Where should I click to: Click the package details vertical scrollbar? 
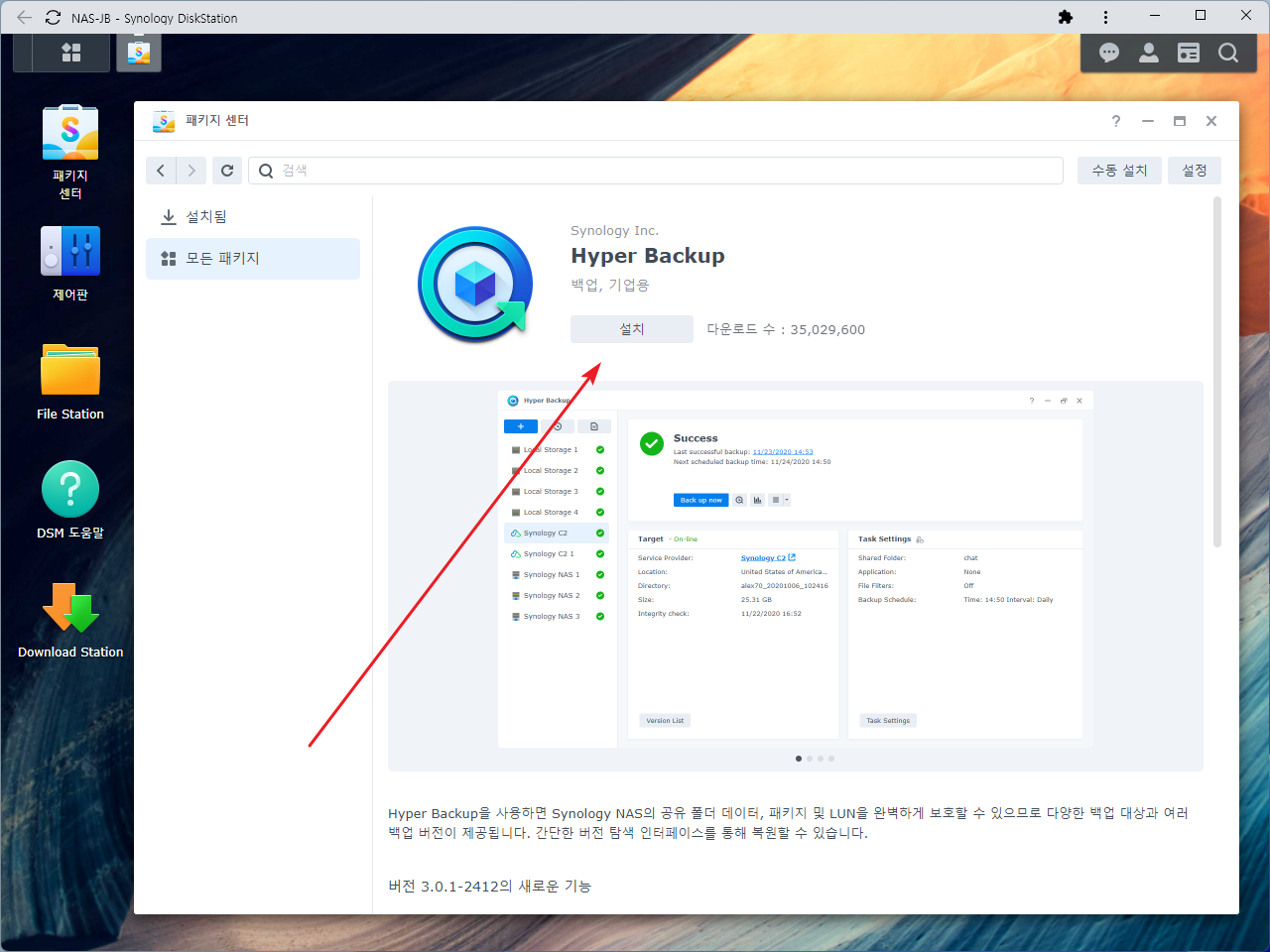pyautogui.click(x=1217, y=372)
